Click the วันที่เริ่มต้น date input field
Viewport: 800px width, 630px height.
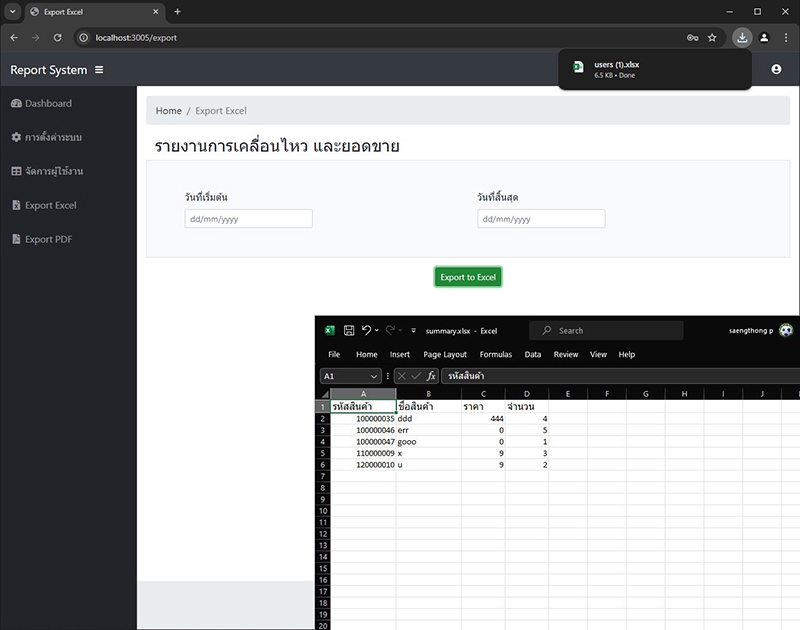click(248, 218)
